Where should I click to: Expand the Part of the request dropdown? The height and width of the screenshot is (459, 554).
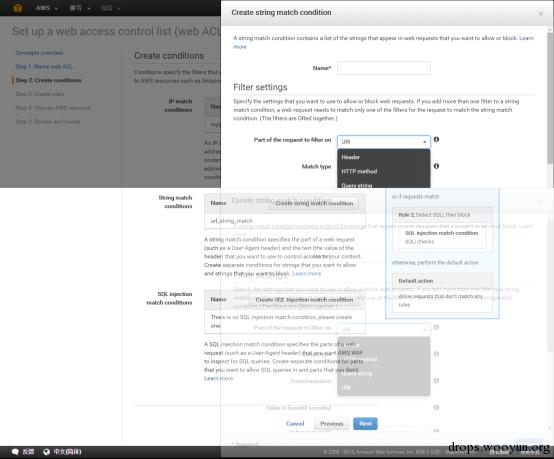pyautogui.click(x=384, y=142)
